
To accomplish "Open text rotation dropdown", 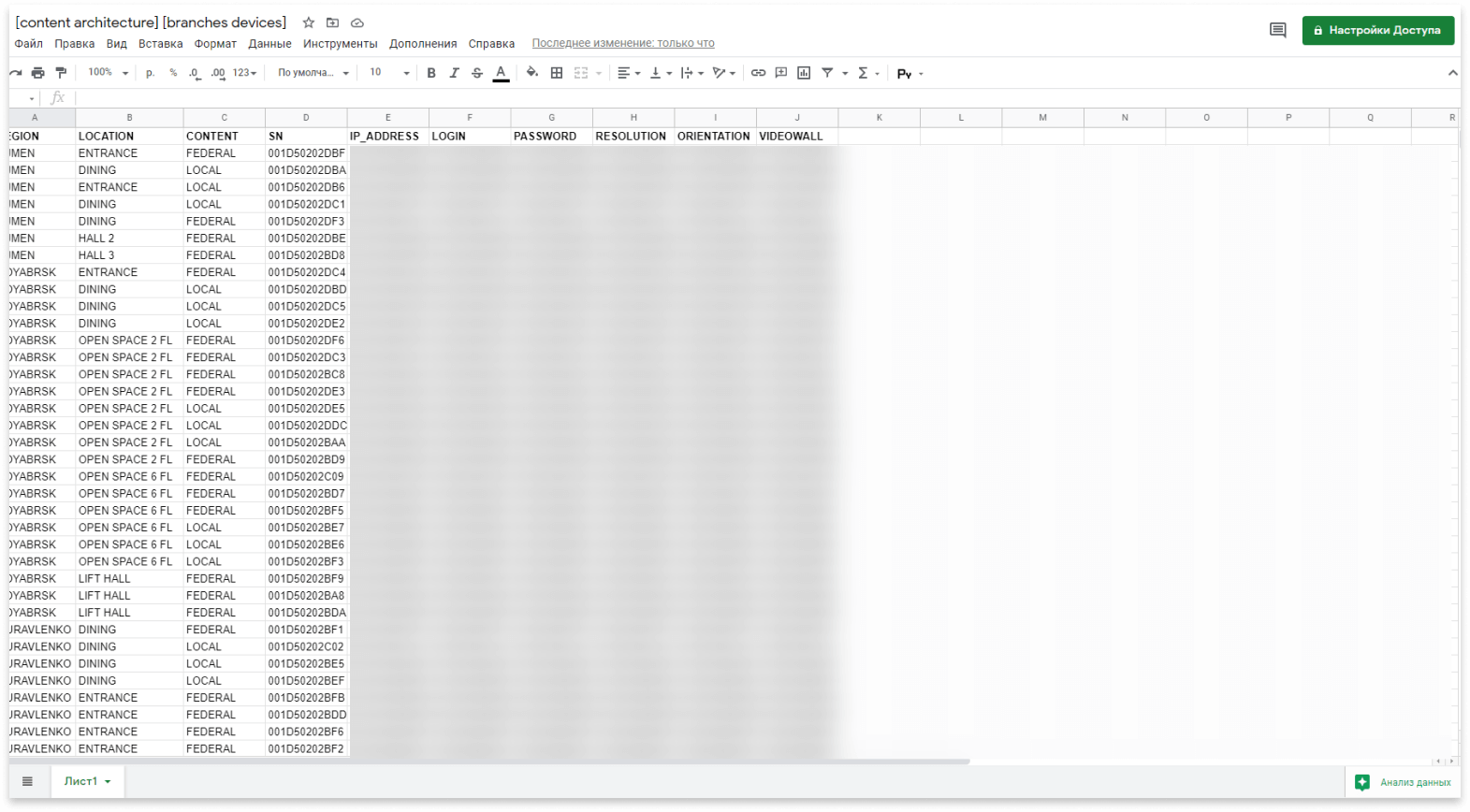I will 724,73.
